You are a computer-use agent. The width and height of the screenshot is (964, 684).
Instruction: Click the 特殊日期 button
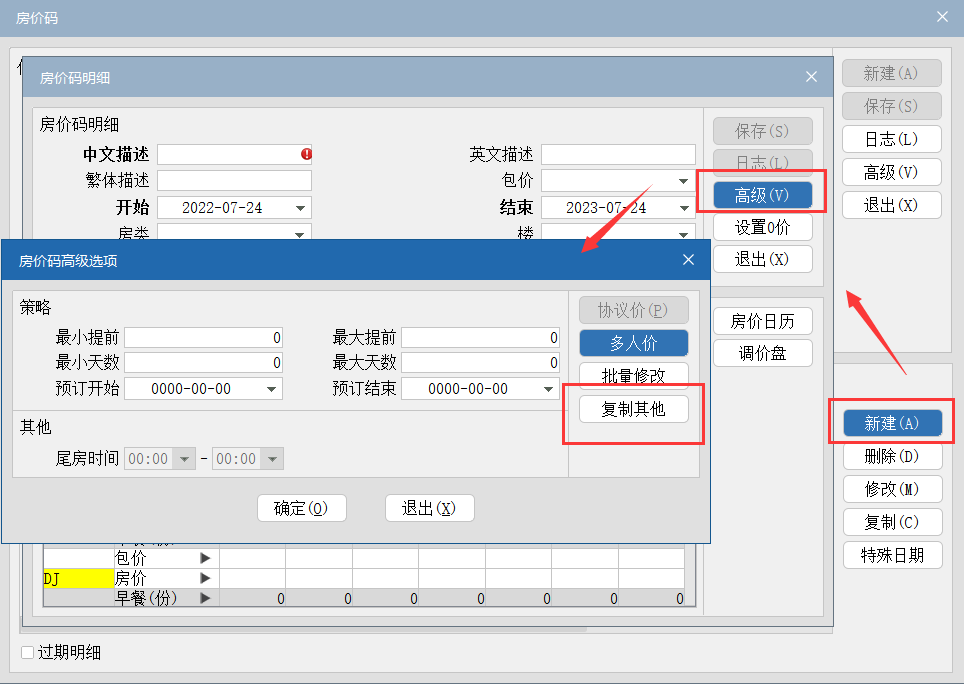point(892,556)
